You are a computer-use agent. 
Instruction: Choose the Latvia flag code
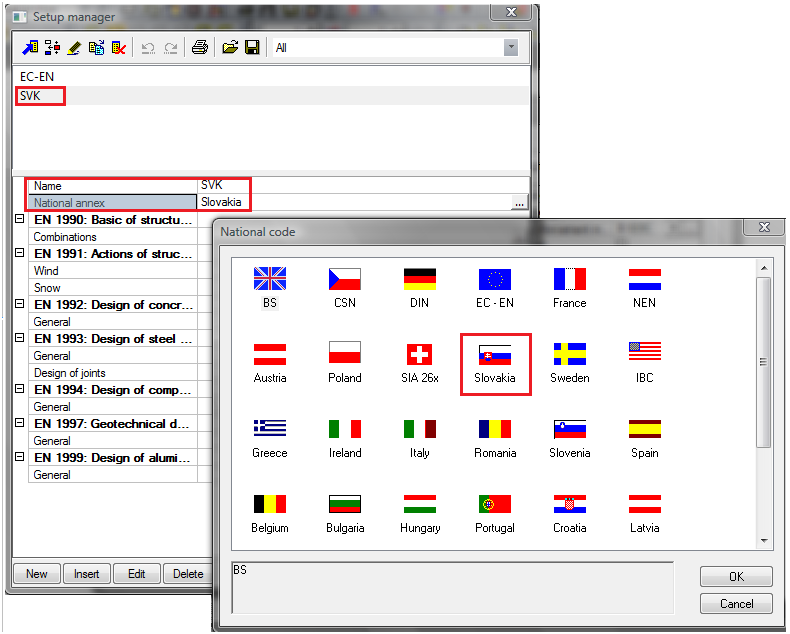644,513
